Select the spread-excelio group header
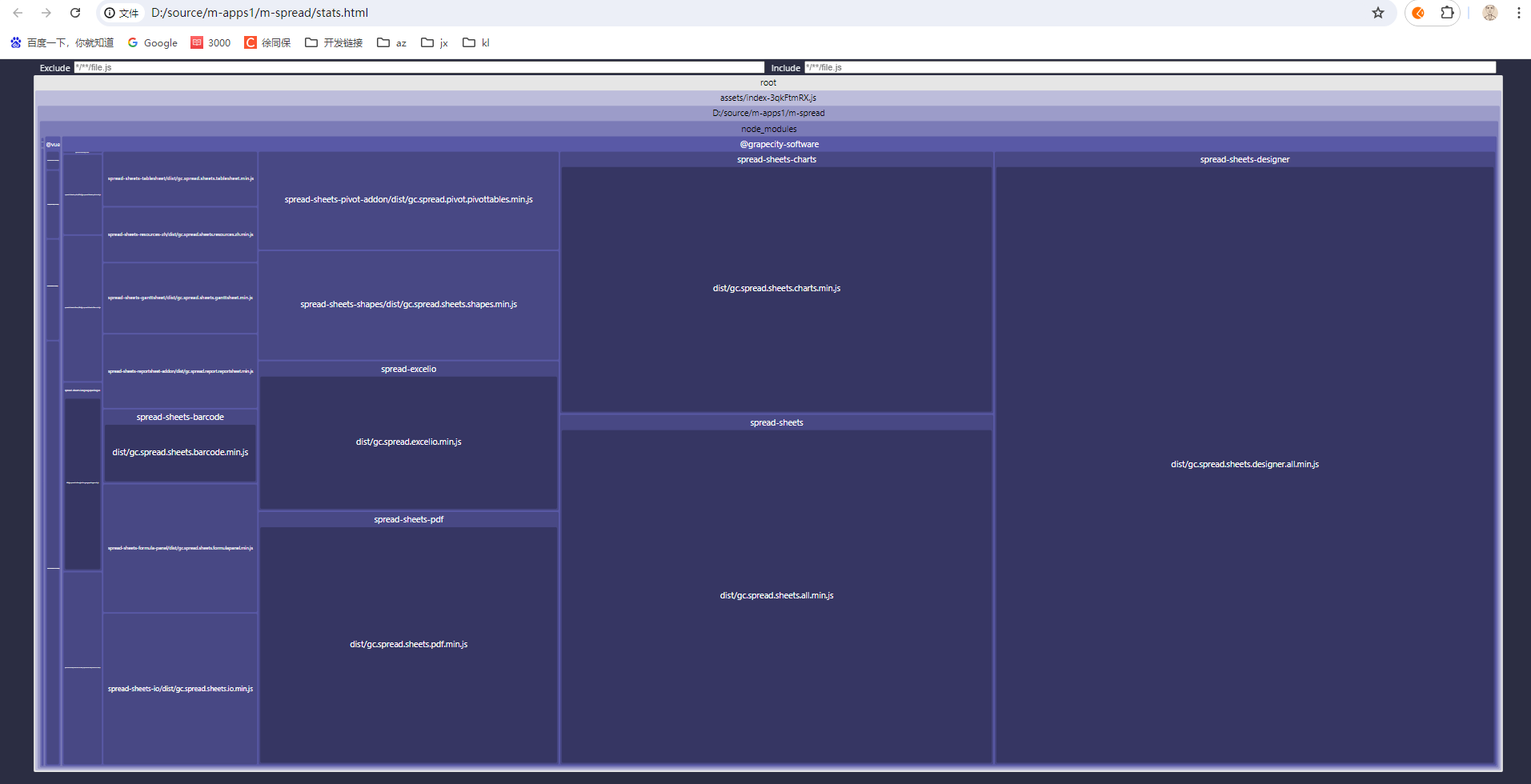Viewport: 1531px width, 784px height. (408, 369)
